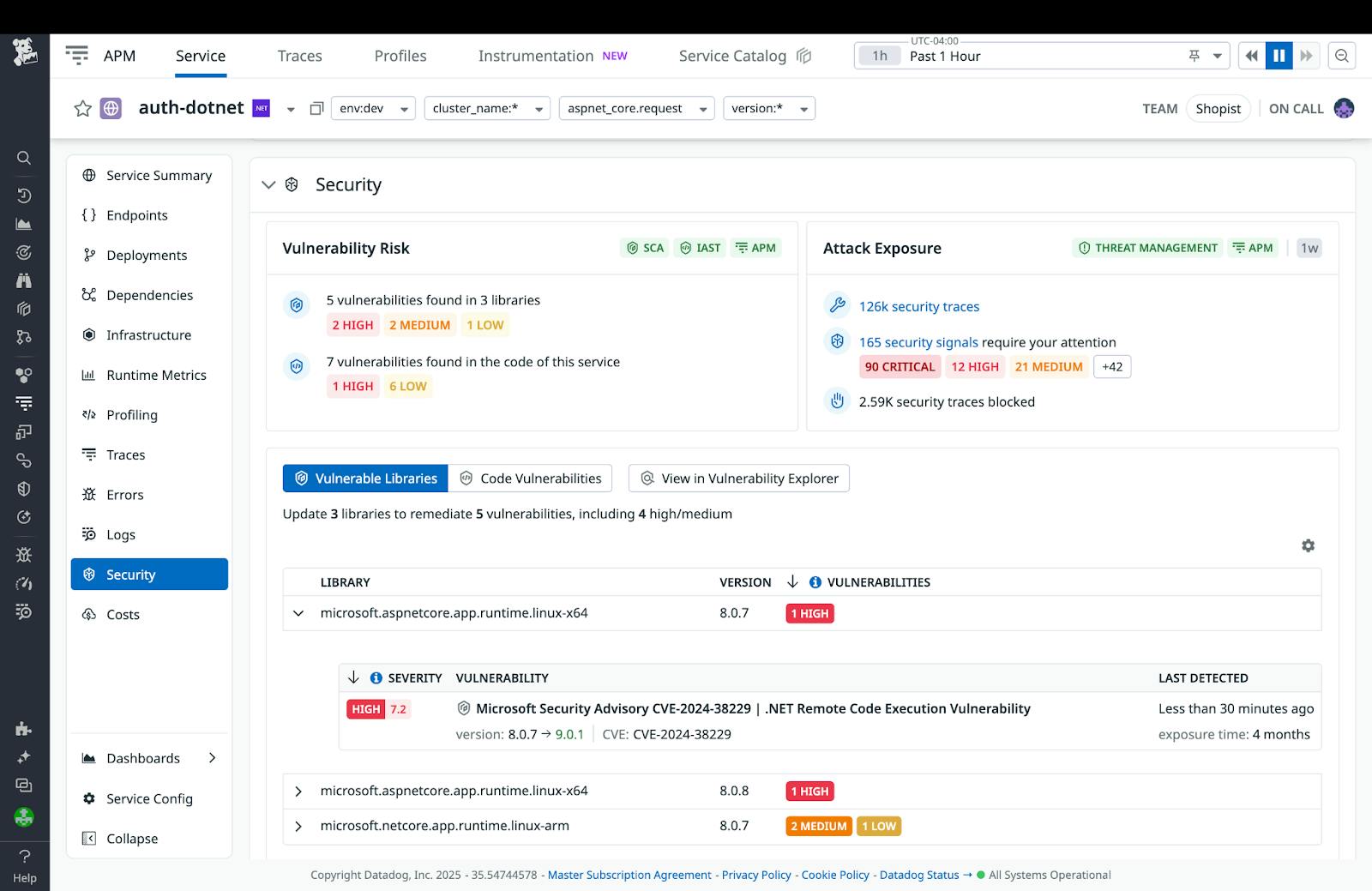Toggle the favorite star for auth-dotnet
This screenshot has height=891, width=1372.
tap(82, 108)
